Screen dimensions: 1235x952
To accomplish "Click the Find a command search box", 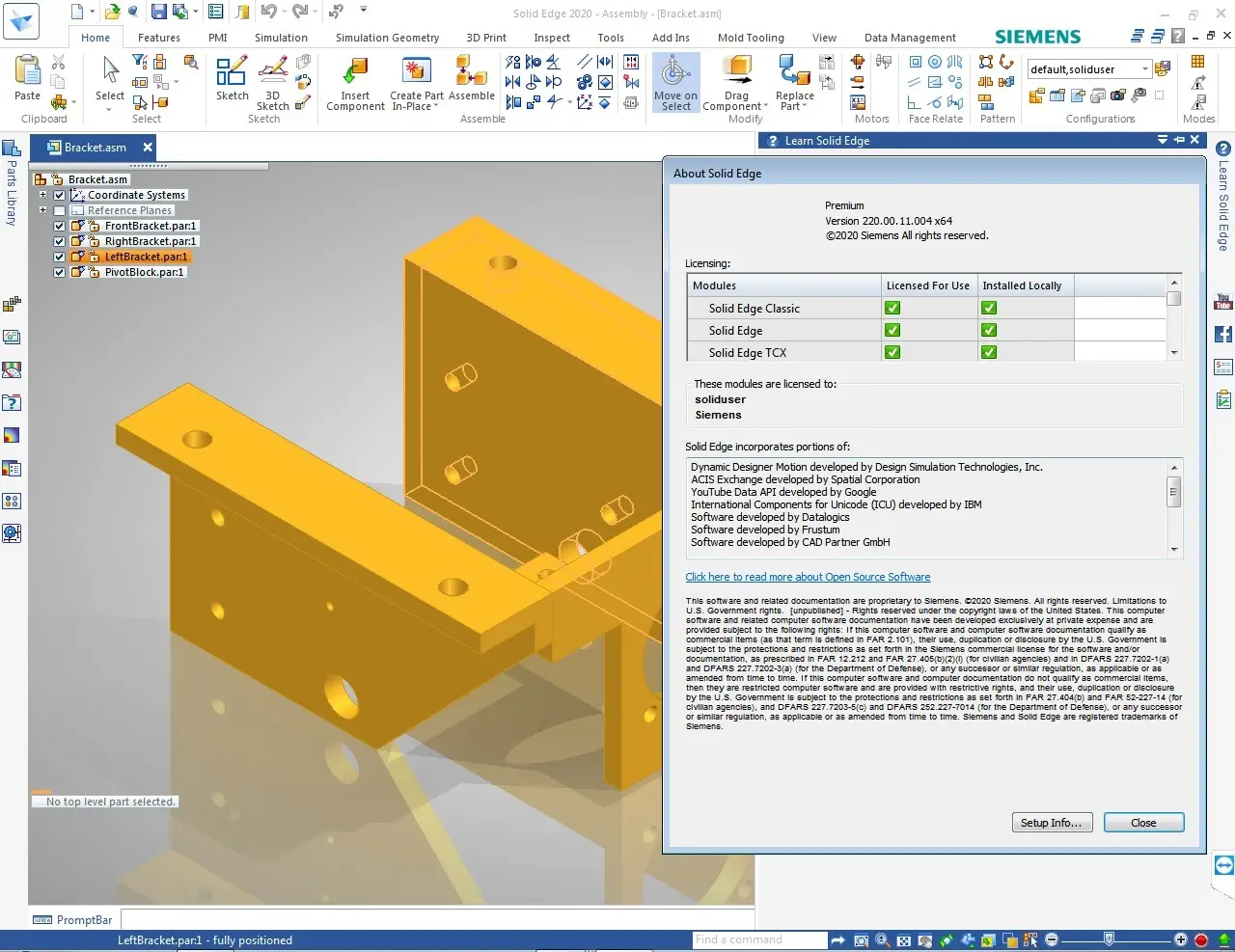I will (x=759, y=939).
